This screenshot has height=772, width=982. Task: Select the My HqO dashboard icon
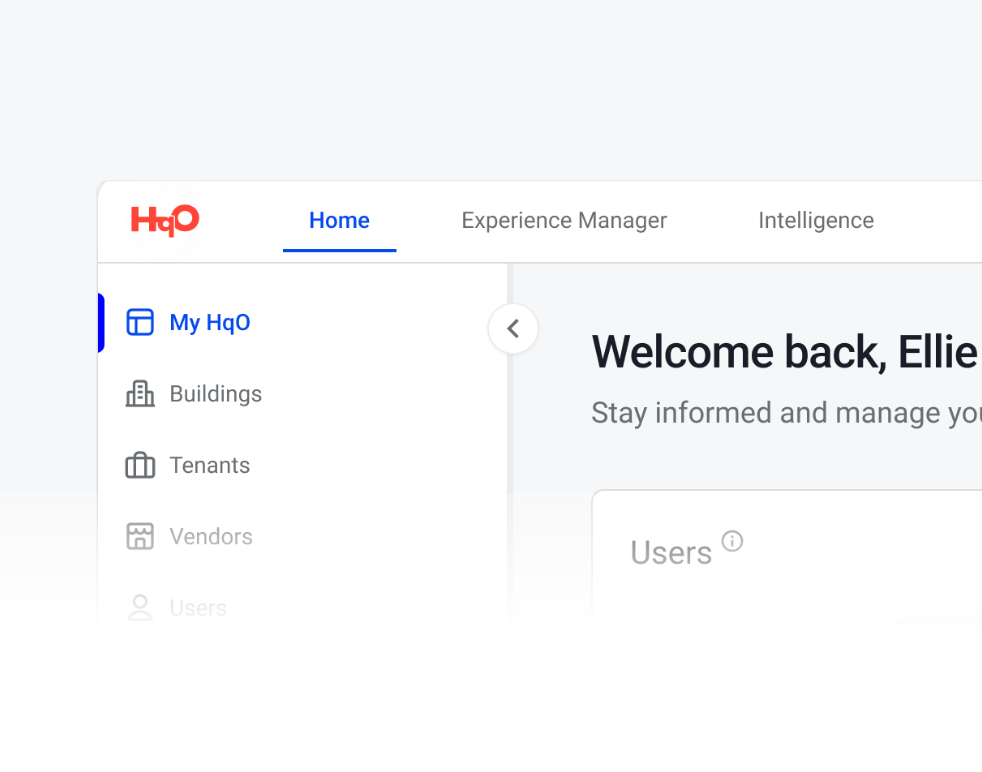pyautogui.click(x=140, y=322)
